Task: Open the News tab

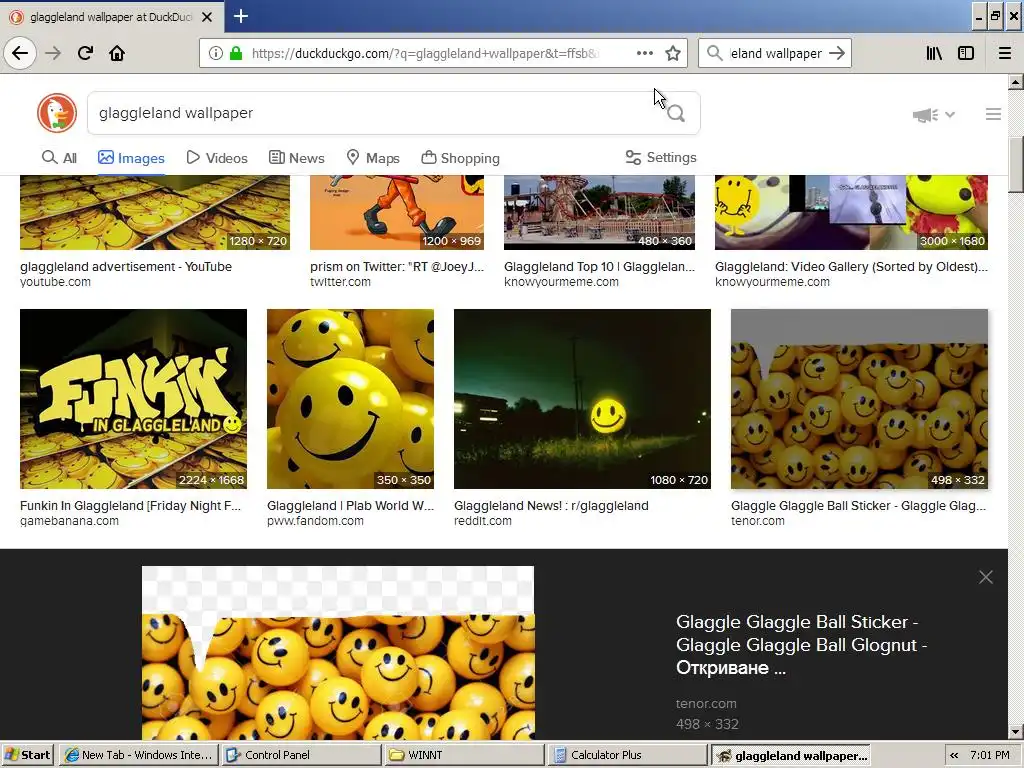Action: [x=296, y=158]
